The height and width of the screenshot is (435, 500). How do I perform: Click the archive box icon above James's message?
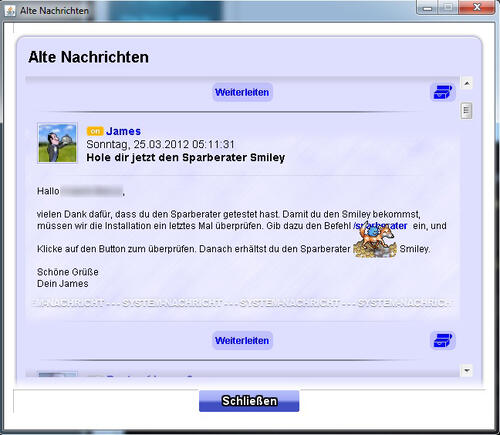(x=443, y=92)
